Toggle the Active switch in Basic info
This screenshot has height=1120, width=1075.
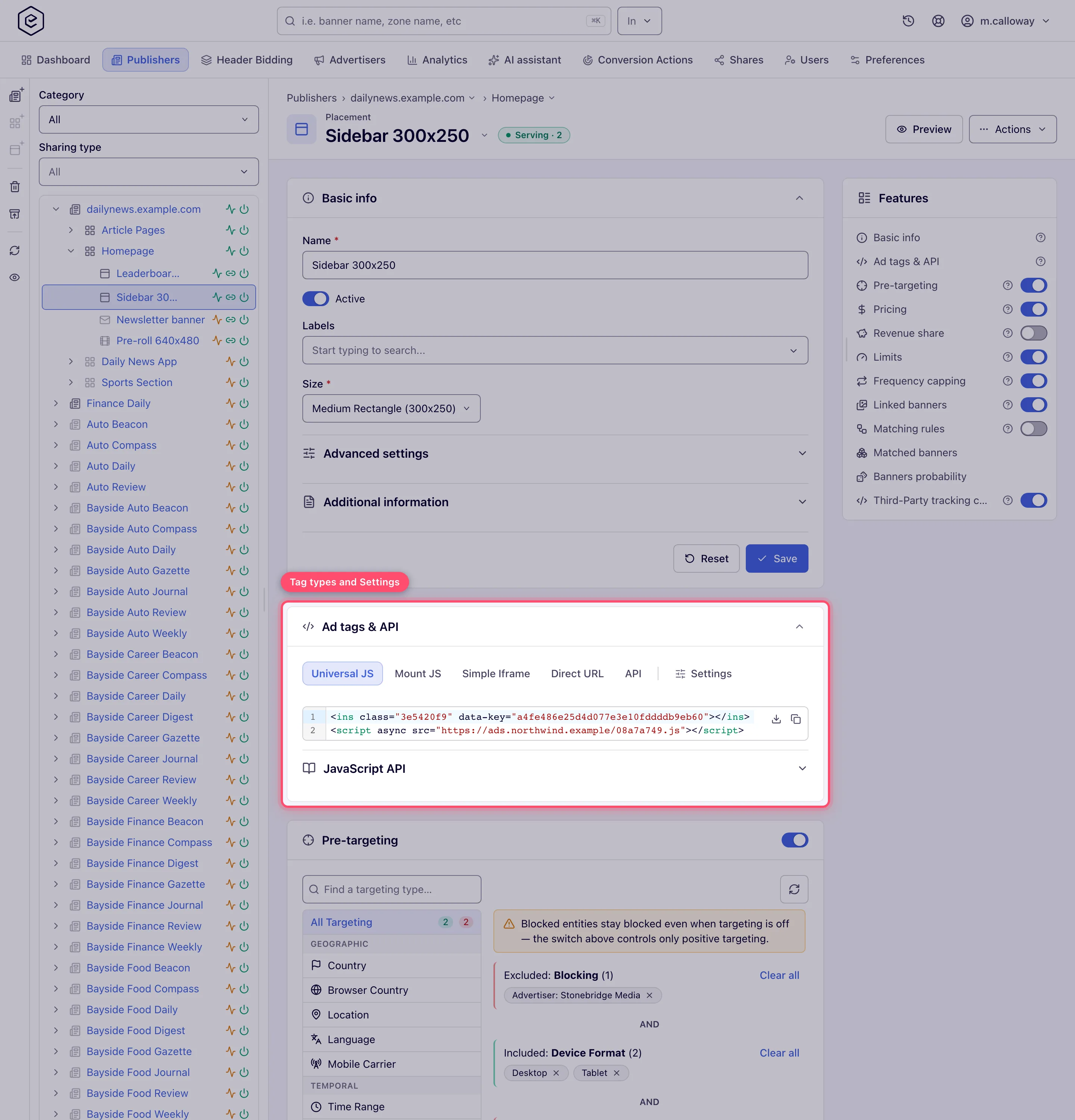click(x=316, y=299)
